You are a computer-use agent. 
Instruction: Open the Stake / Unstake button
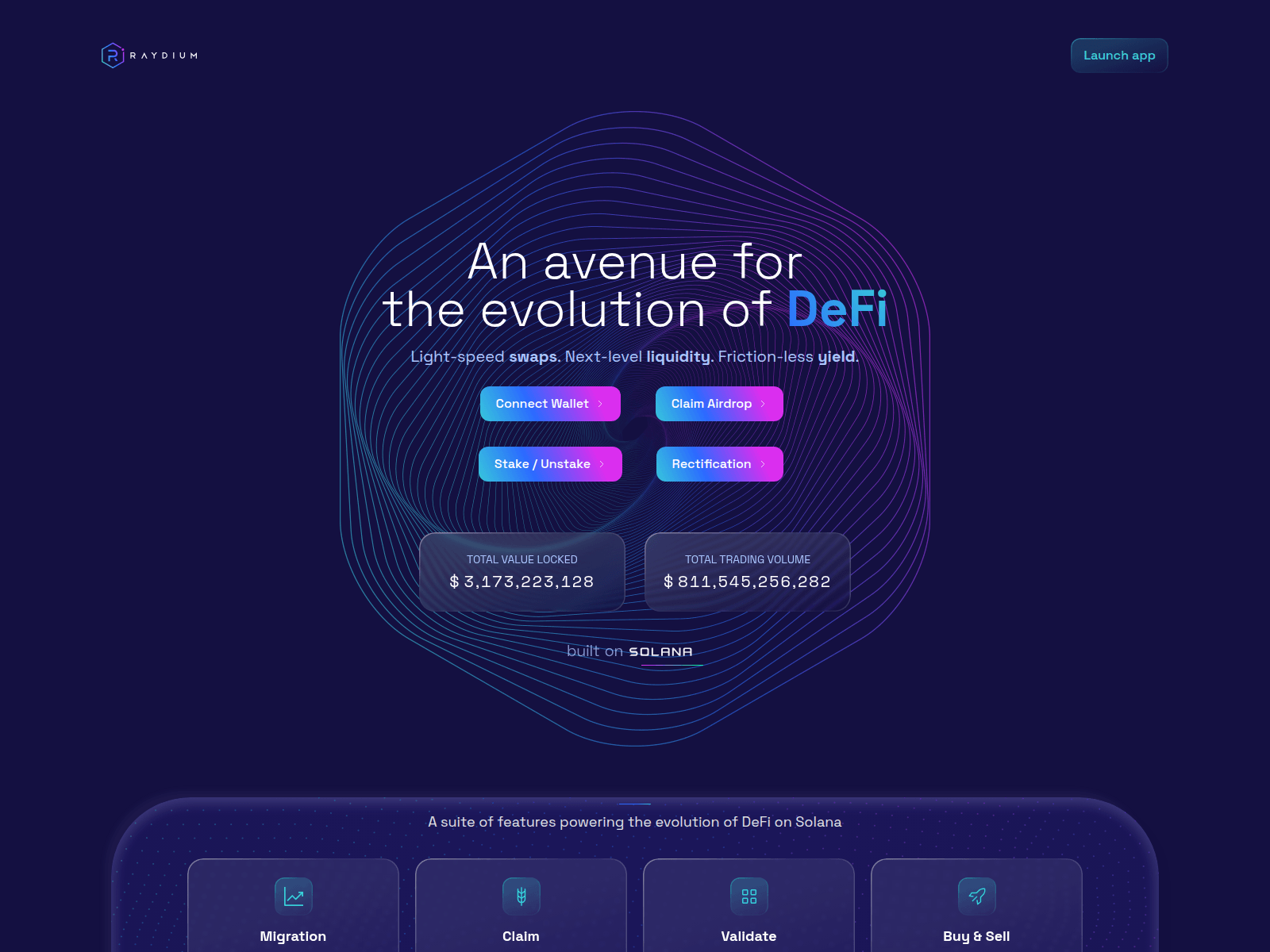pos(550,464)
